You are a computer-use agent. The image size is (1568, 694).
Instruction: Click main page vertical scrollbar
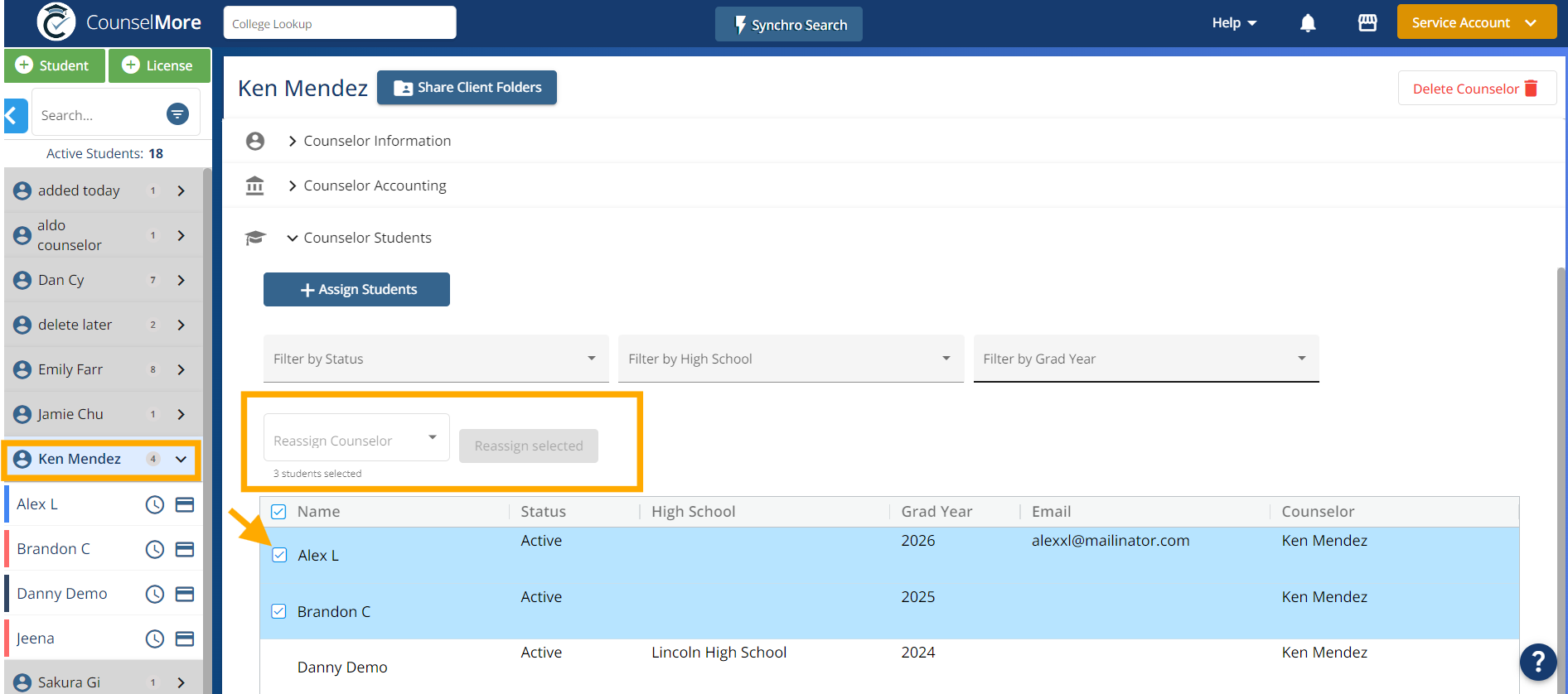[1561, 480]
